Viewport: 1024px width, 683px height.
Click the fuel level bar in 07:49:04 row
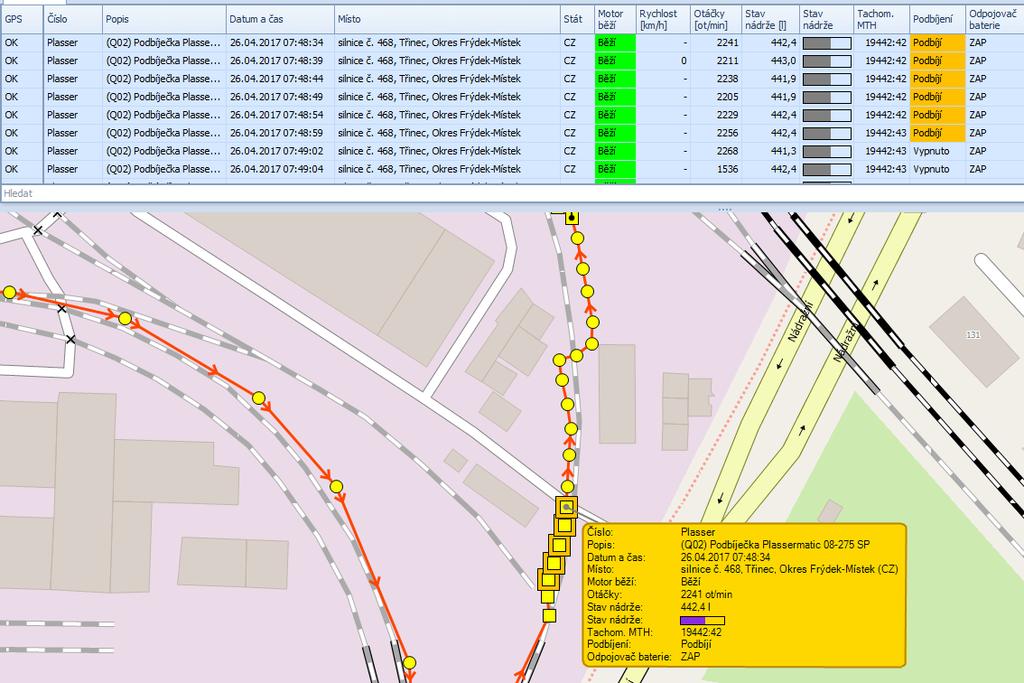point(827,170)
